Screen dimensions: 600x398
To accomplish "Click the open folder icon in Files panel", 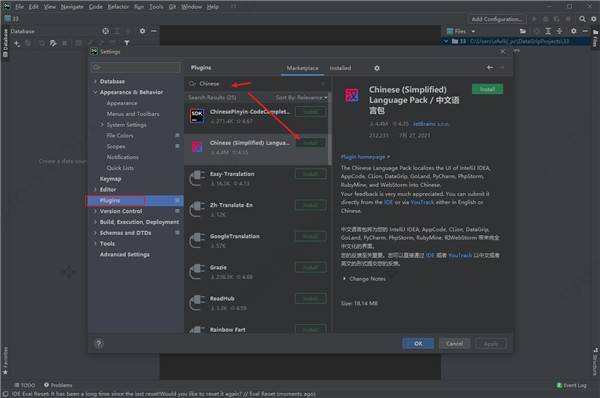I will [523, 31].
